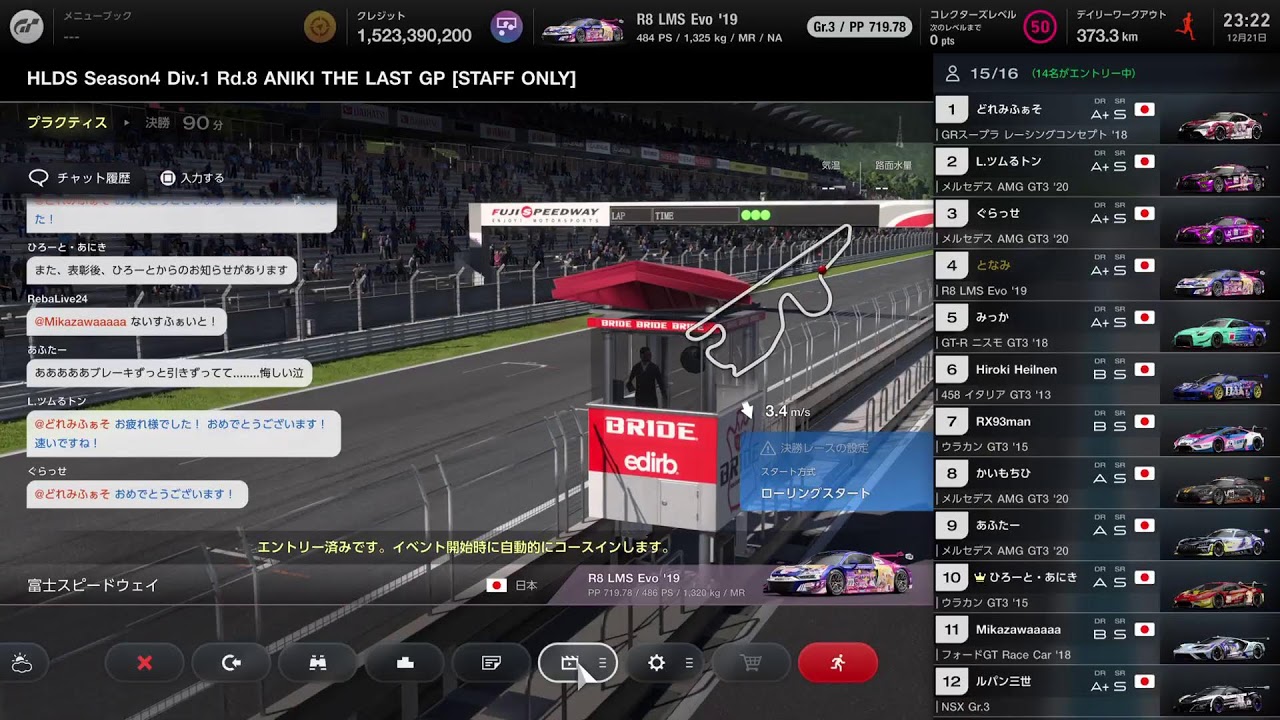Image resolution: width=1280 pixels, height=720 pixels.
Task: Click the ローリングスタート start method setting
Action: coord(816,493)
